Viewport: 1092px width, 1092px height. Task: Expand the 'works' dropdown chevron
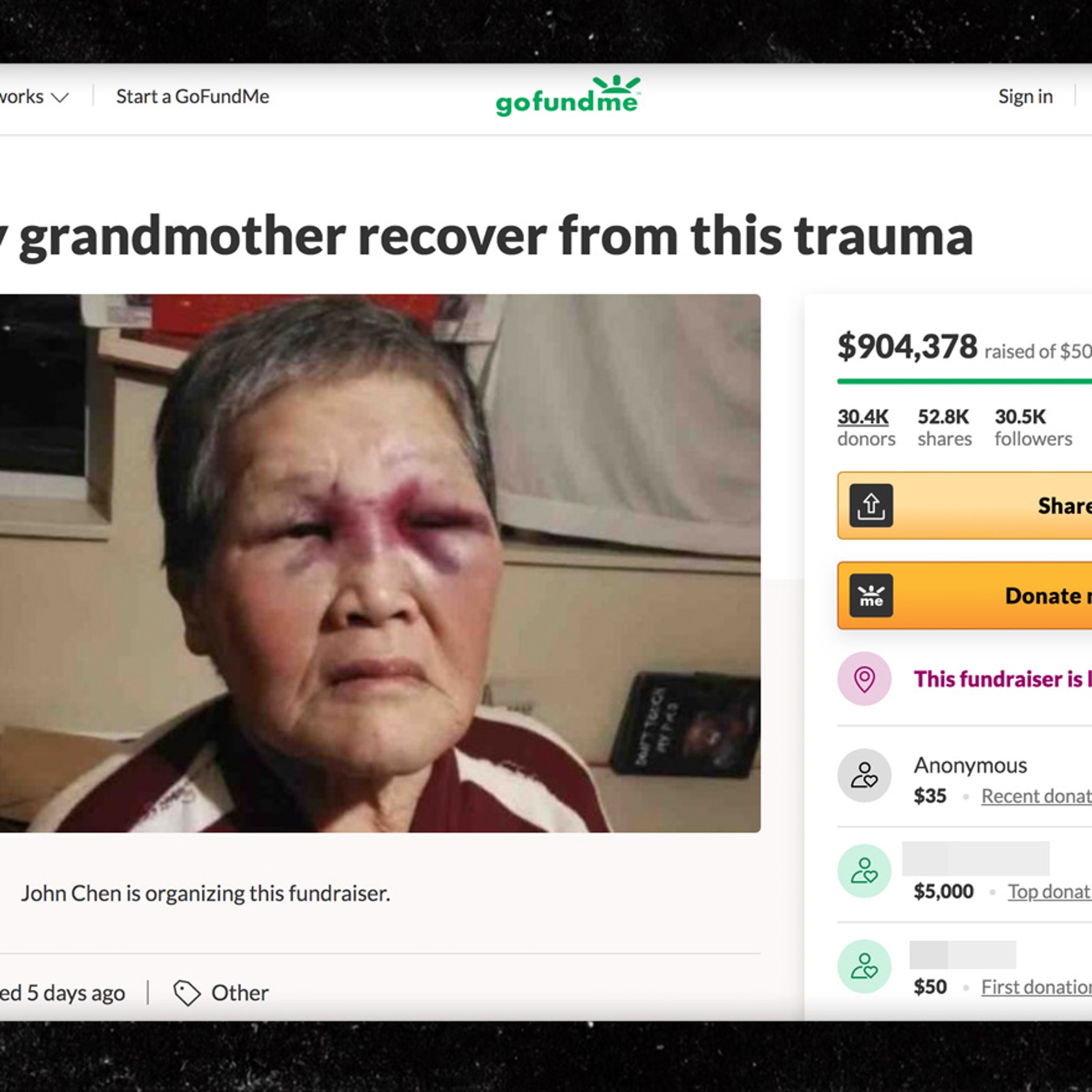(60, 97)
